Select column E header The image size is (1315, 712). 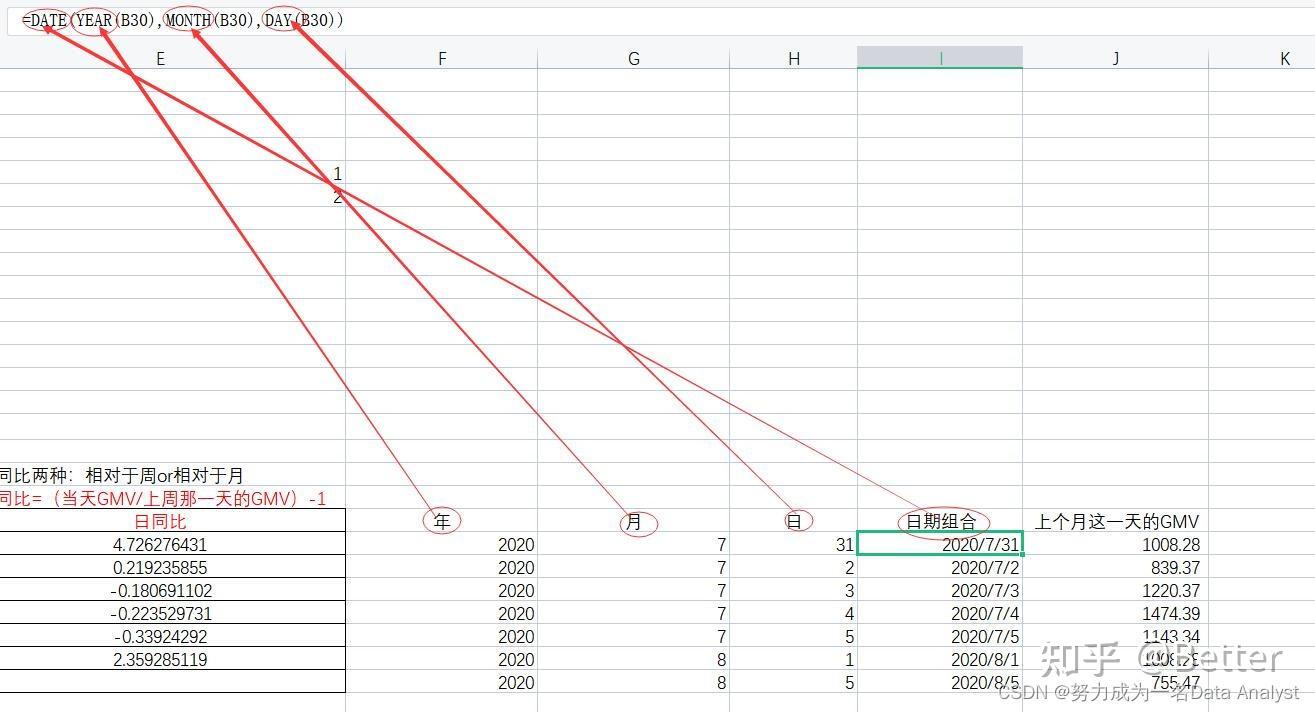tap(160, 59)
